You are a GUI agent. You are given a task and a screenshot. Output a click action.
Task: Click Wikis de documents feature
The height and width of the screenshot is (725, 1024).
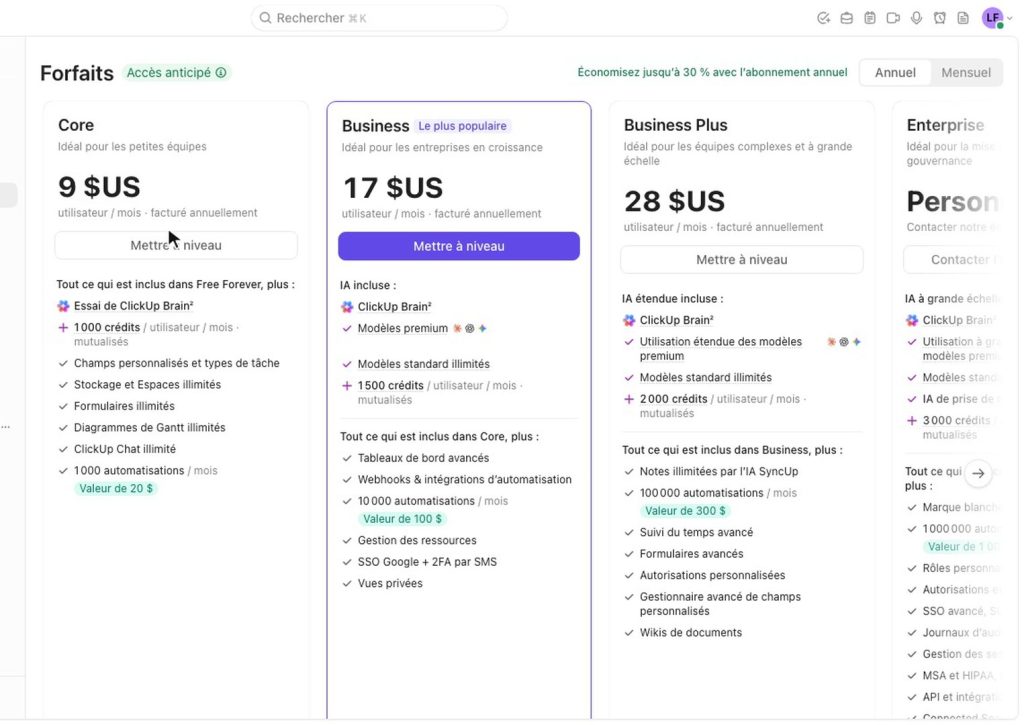(x=690, y=633)
